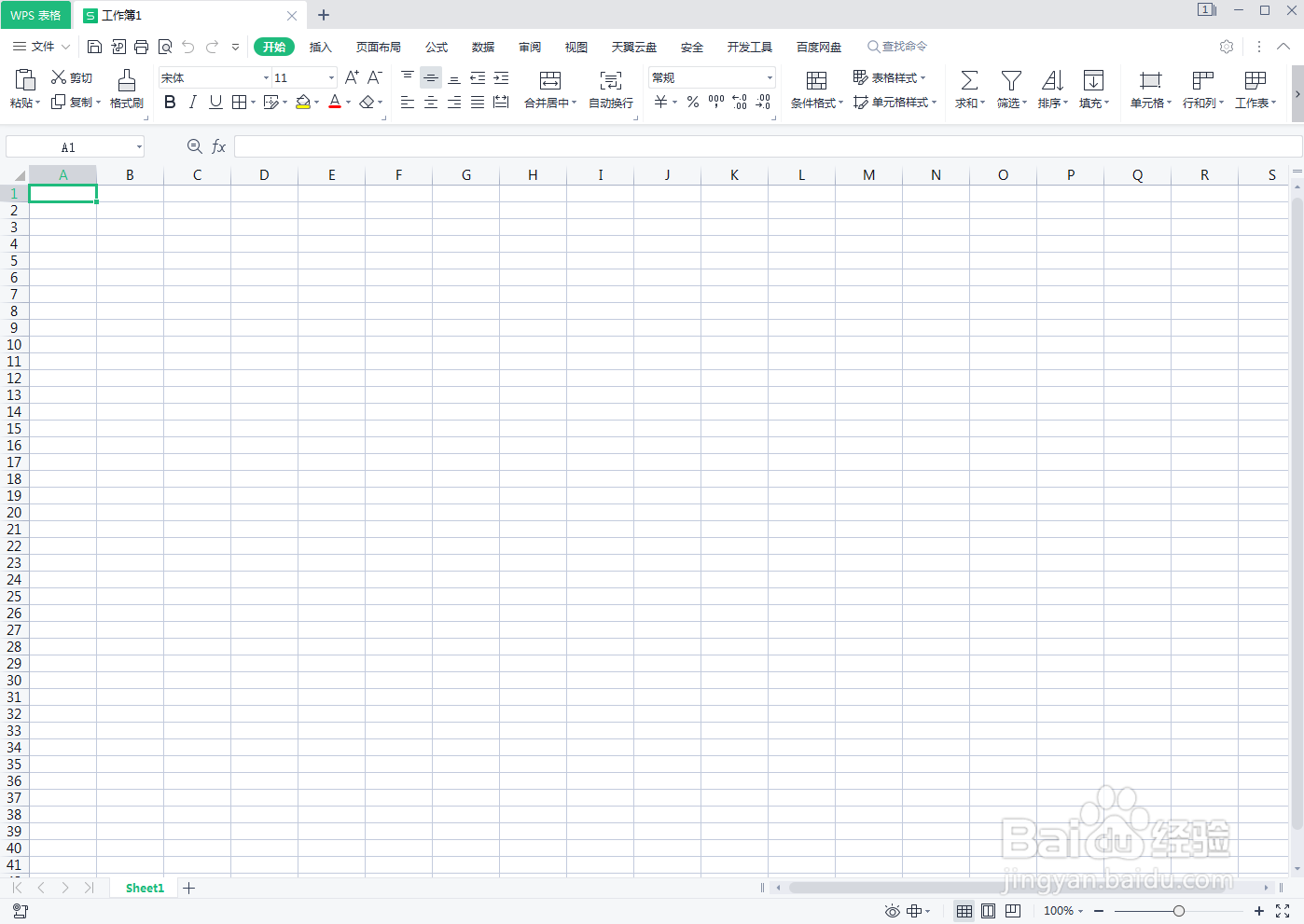Expand the Name Box dropdown arrow
Screen dimensions: 1304x924
[x=139, y=146]
